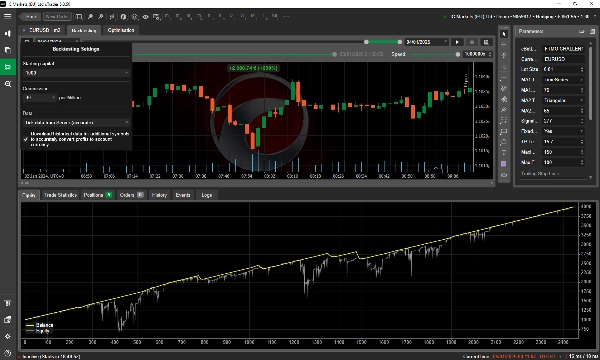Select the rectangle shape drawing tool
Viewport: 600px width, 360px height.
tap(504, 131)
